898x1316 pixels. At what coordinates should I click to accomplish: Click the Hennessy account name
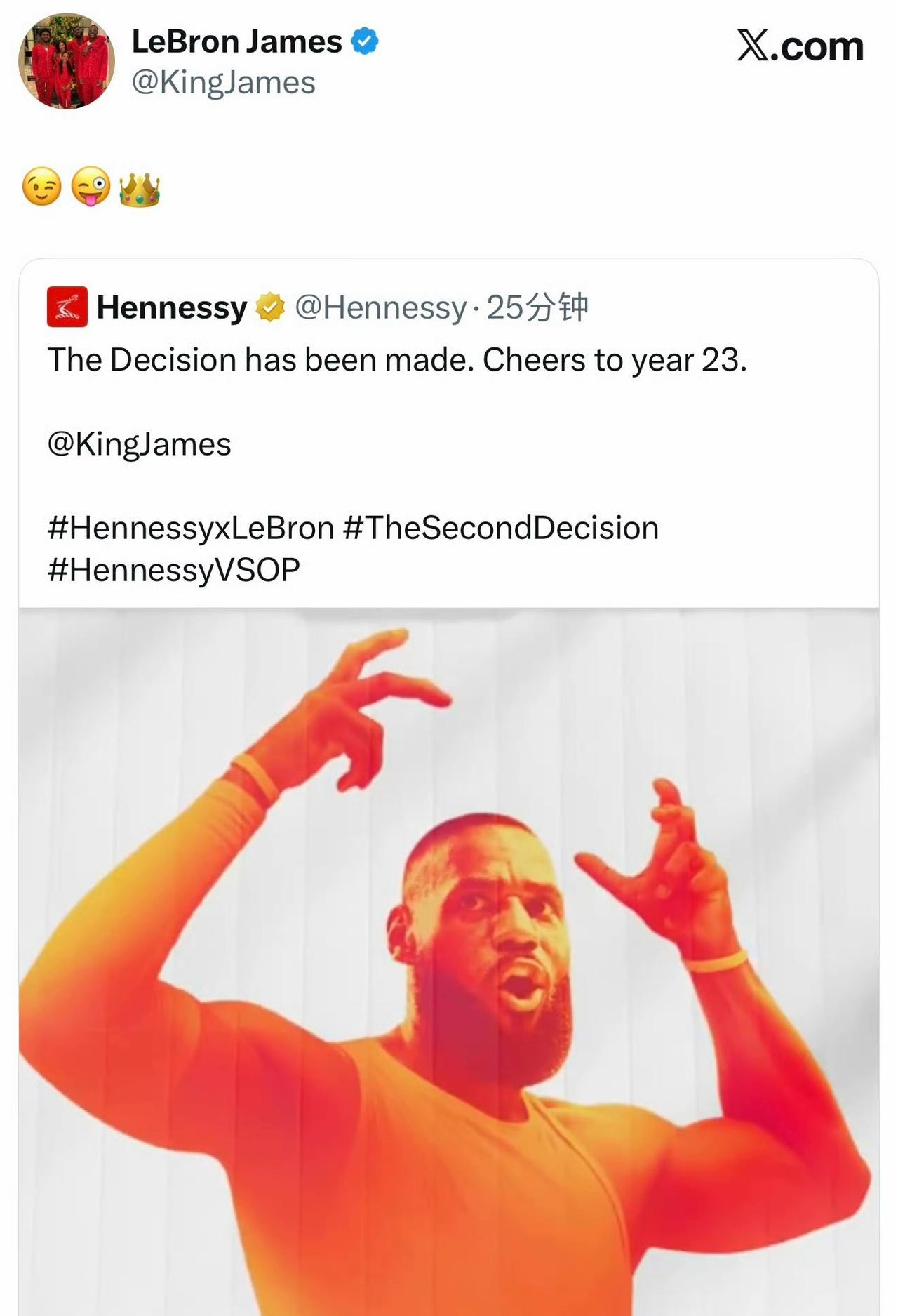click(x=172, y=307)
